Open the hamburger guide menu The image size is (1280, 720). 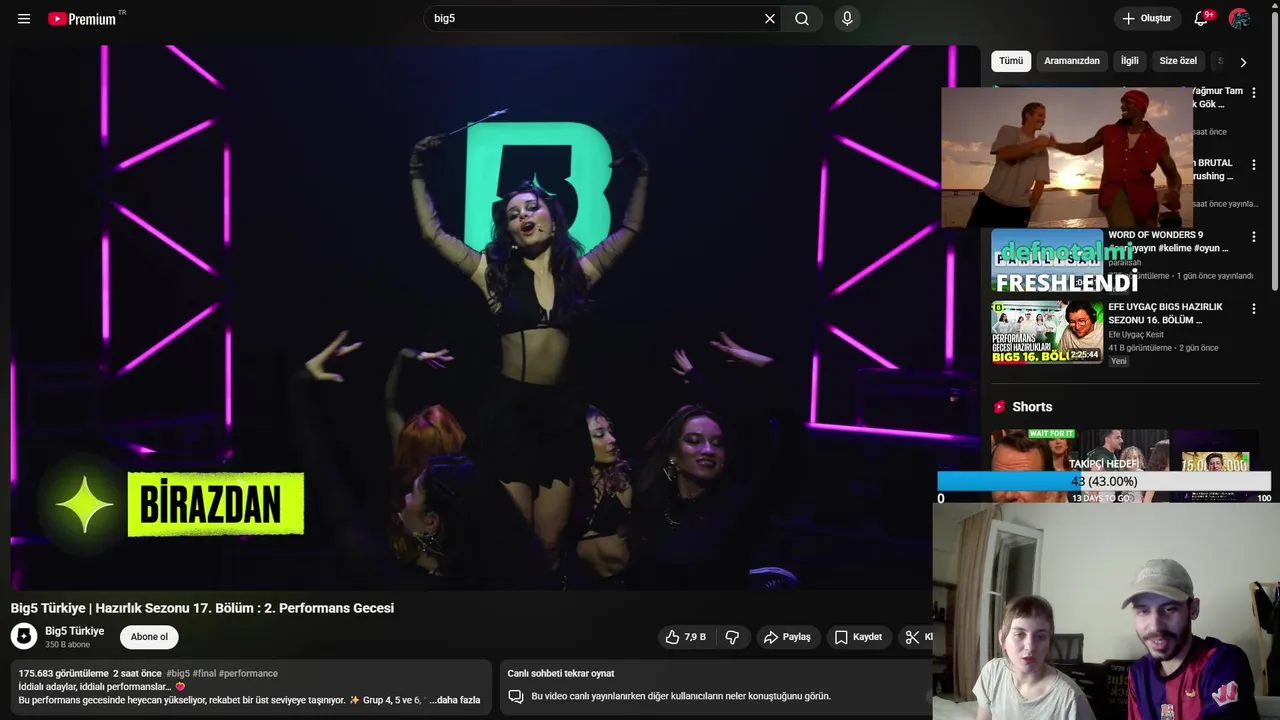click(24, 19)
